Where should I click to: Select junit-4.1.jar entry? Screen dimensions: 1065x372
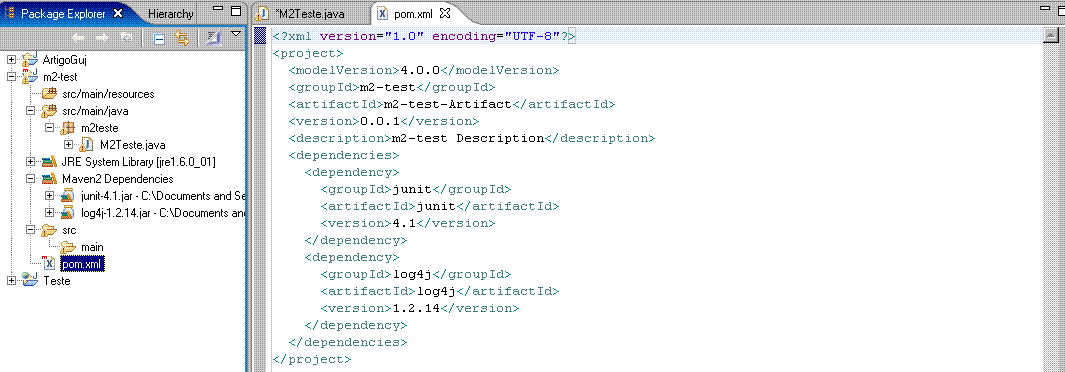click(x=162, y=196)
